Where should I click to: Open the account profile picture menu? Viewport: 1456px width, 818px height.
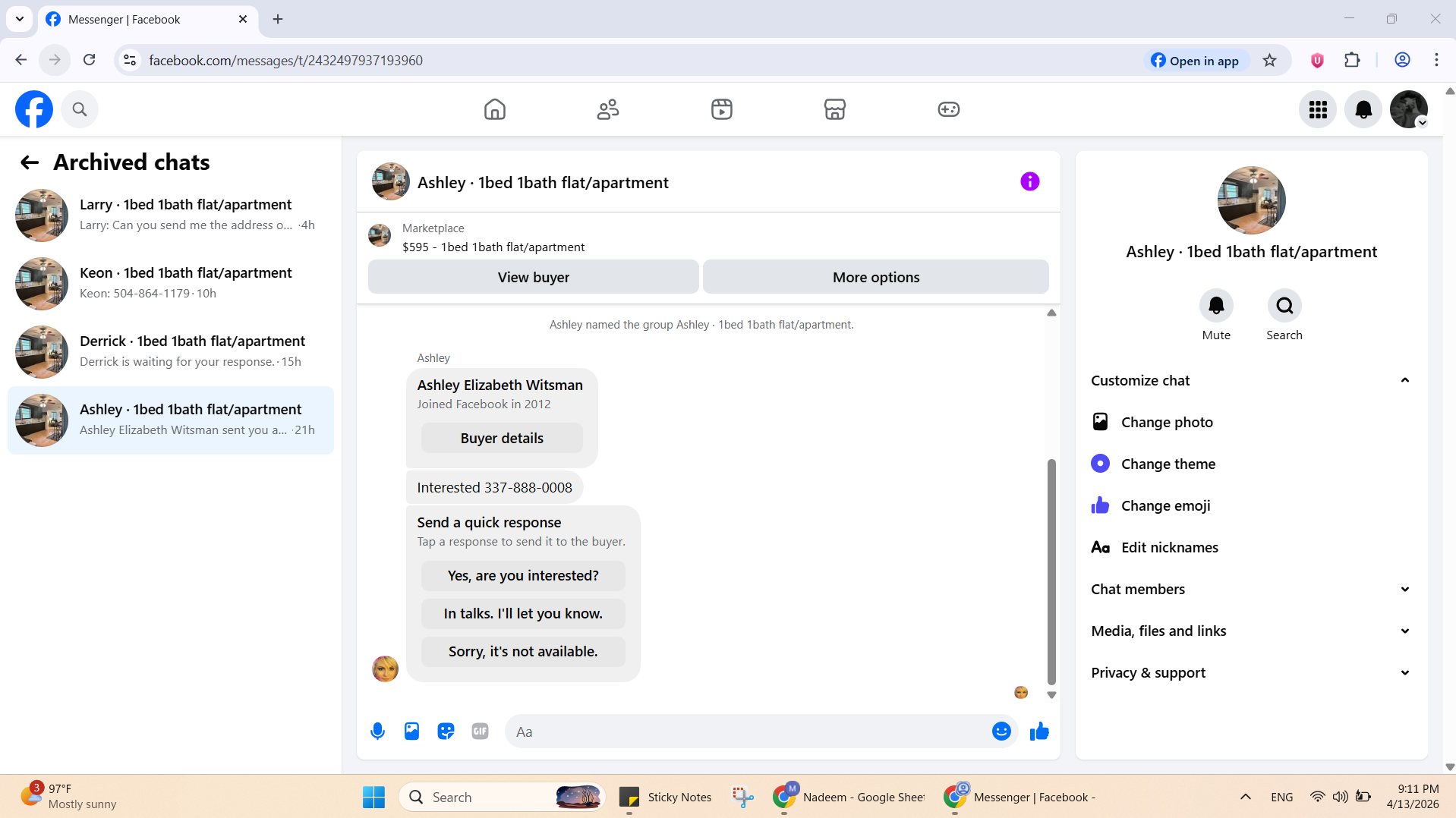1409,110
